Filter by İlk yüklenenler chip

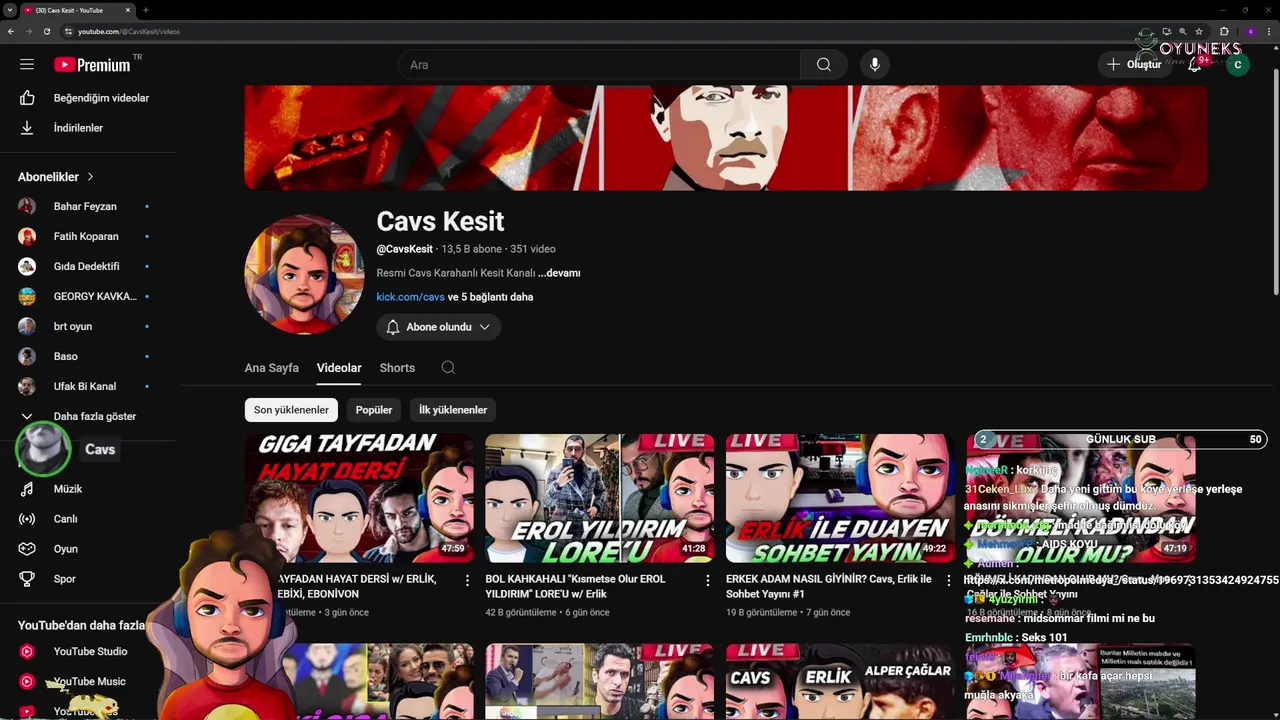(453, 410)
